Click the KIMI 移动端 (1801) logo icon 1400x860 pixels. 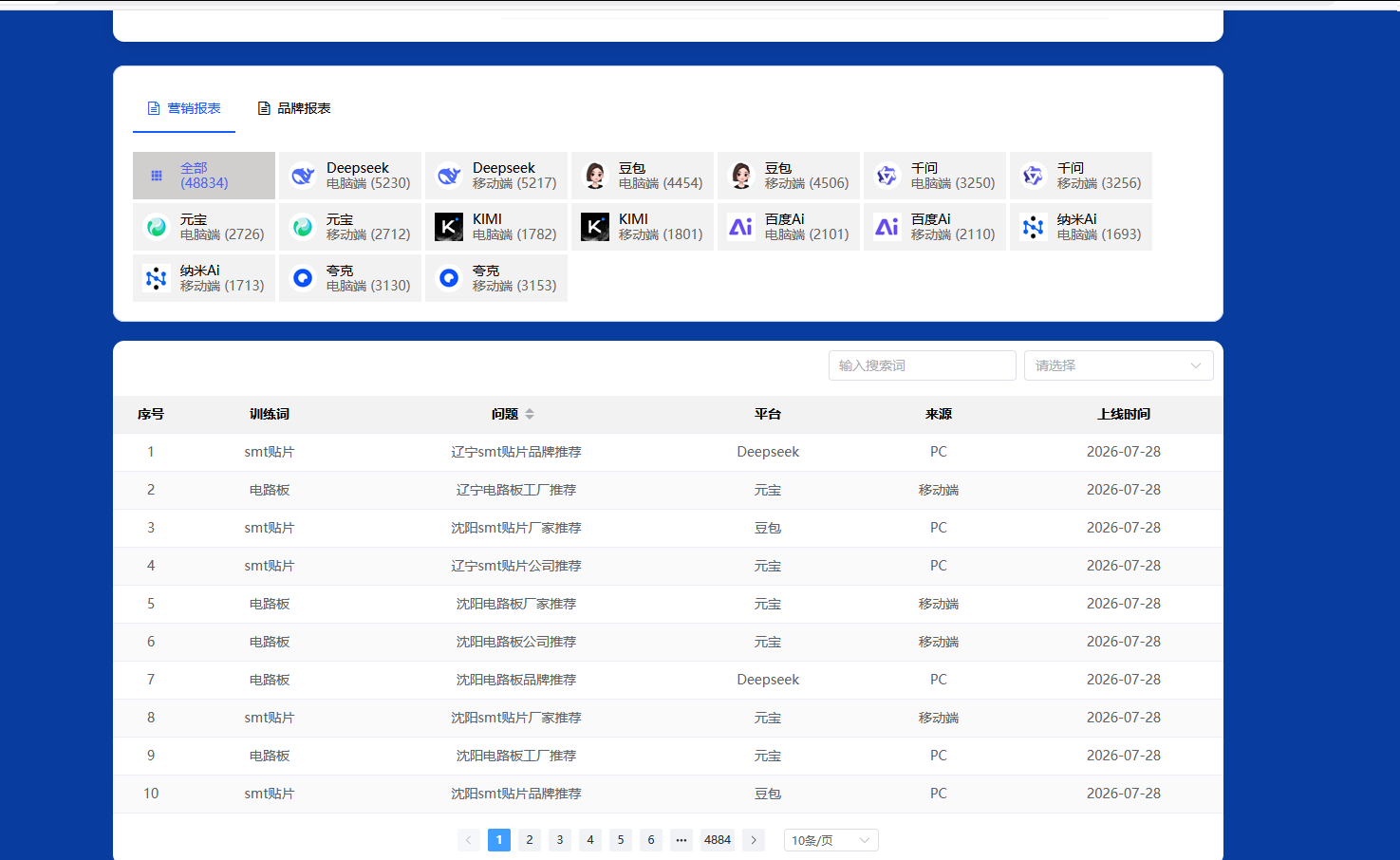[595, 227]
